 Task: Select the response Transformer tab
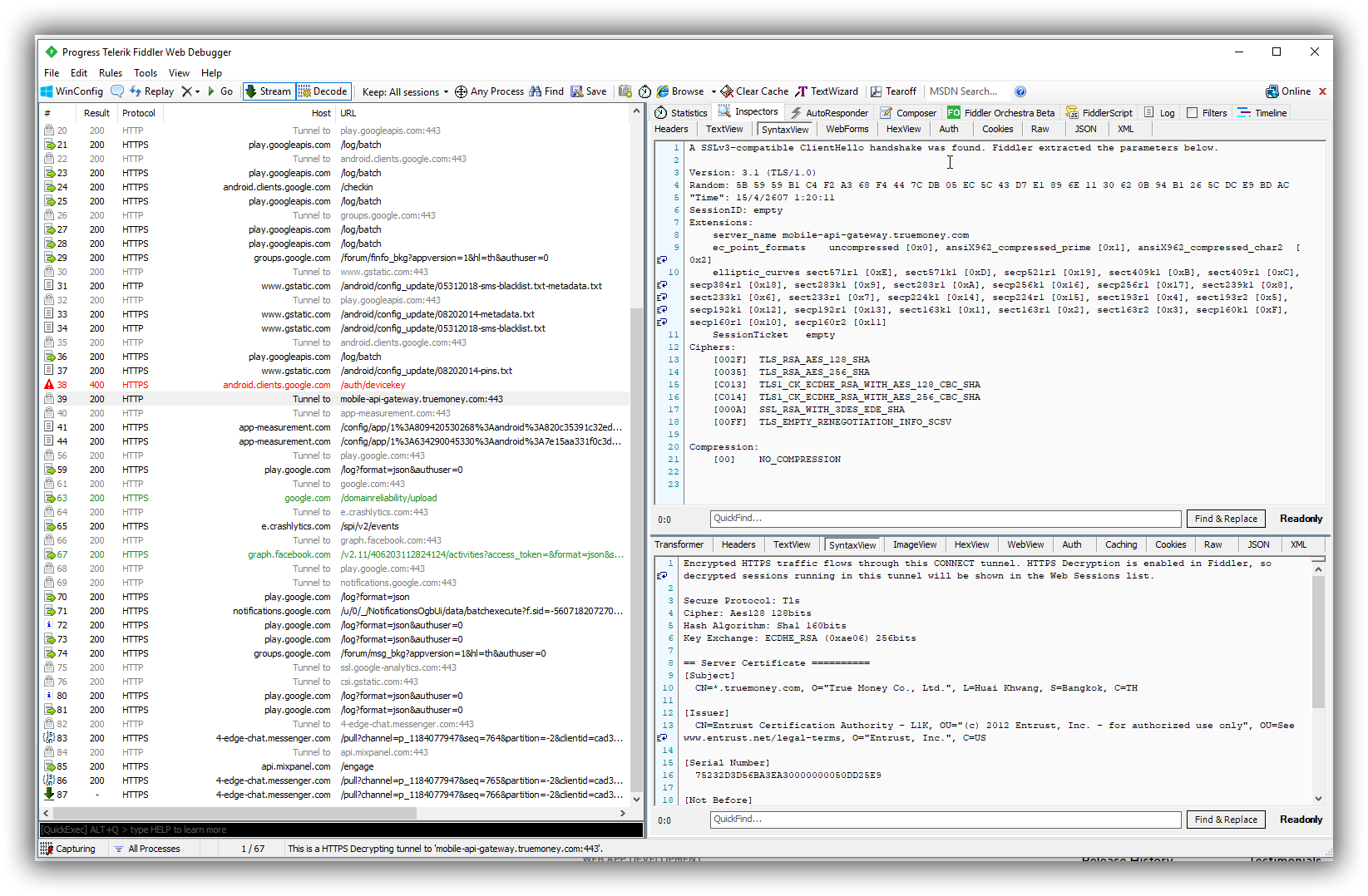(679, 545)
